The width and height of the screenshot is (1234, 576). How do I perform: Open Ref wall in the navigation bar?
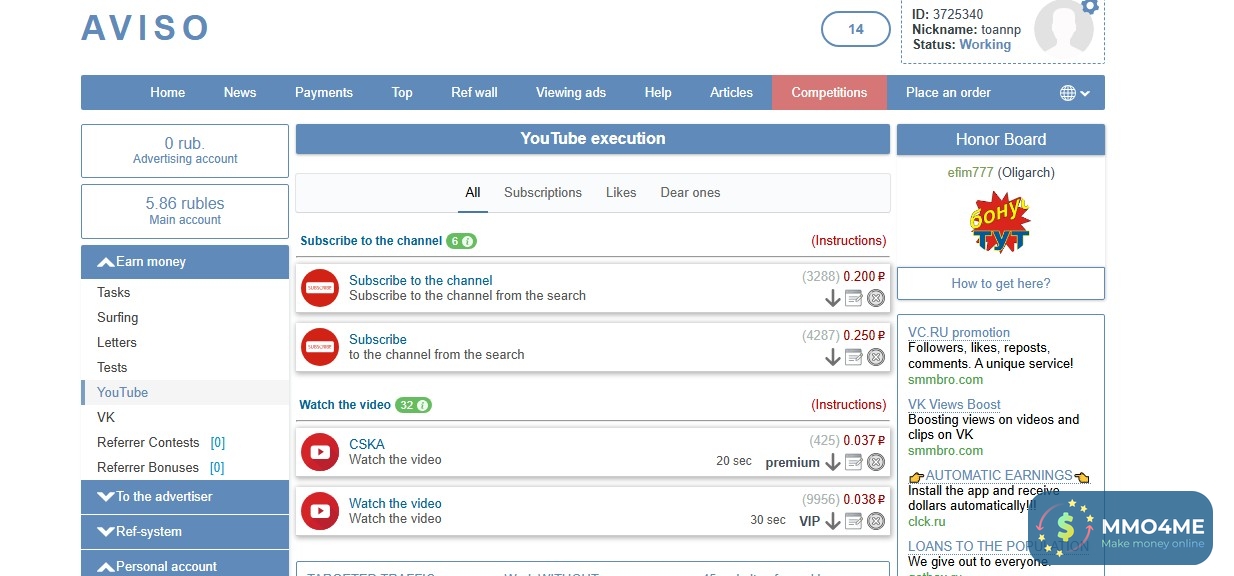click(x=474, y=92)
